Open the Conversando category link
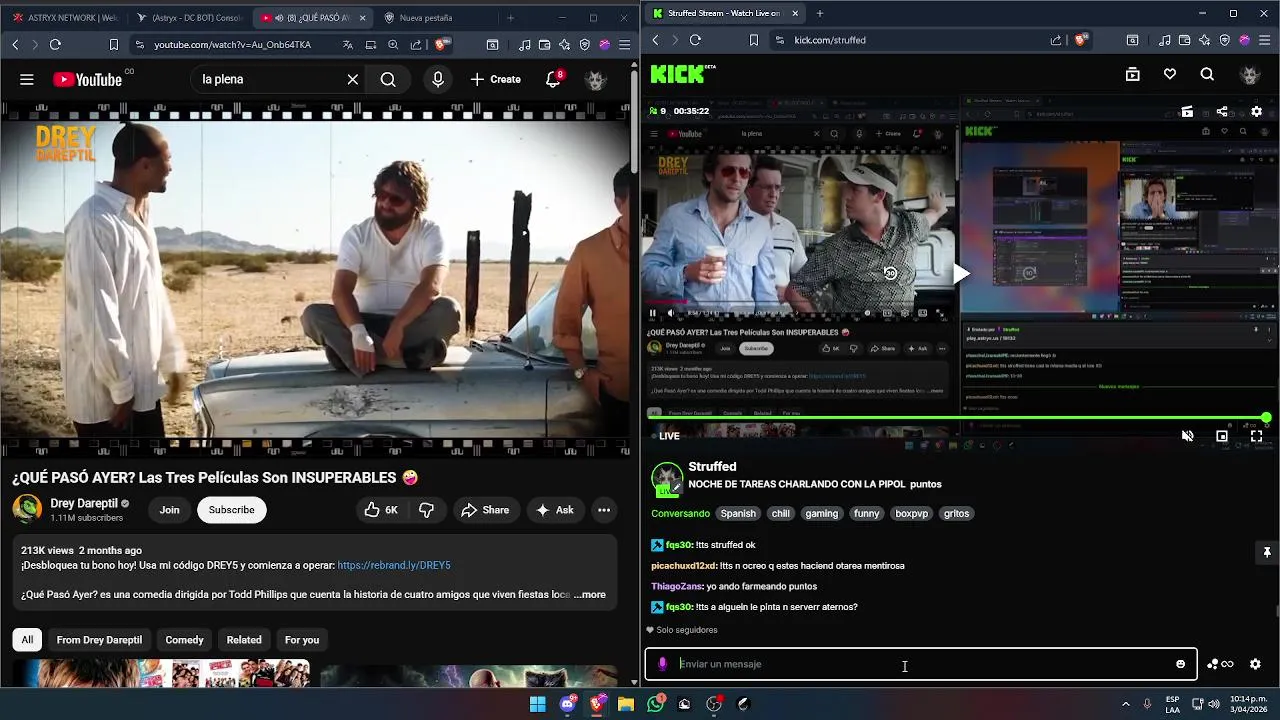Screen dimensions: 1280x720 680,513
